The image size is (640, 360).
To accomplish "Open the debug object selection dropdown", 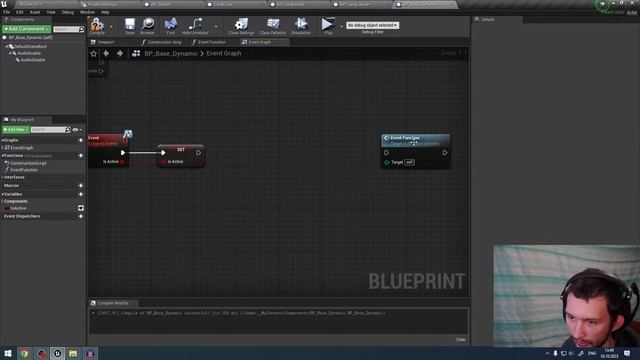I will pyautogui.click(x=373, y=25).
